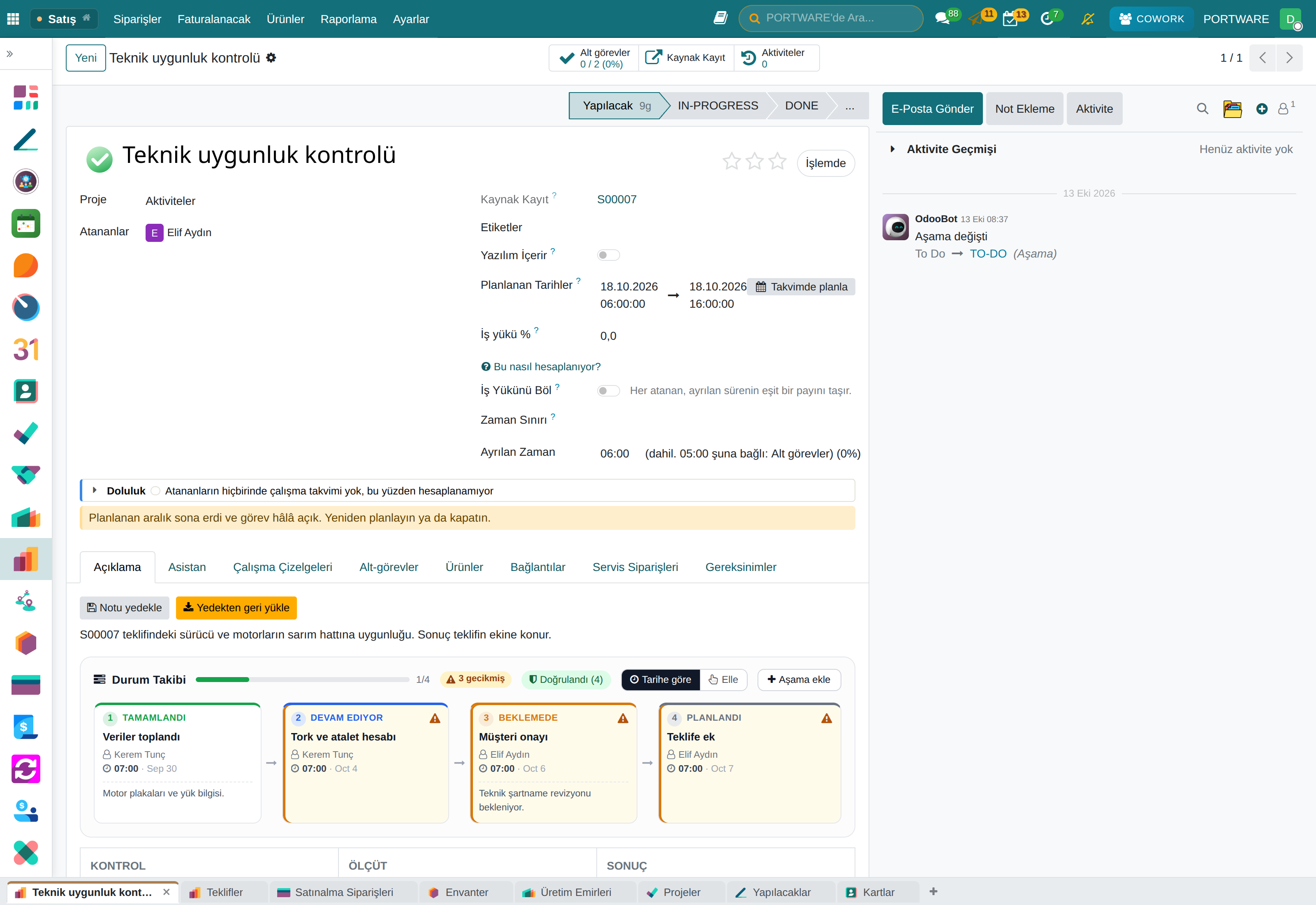Viewport: 1316px width, 905px height.
Task: Expand the Aktivite Geçmişi section
Action: [893, 149]
